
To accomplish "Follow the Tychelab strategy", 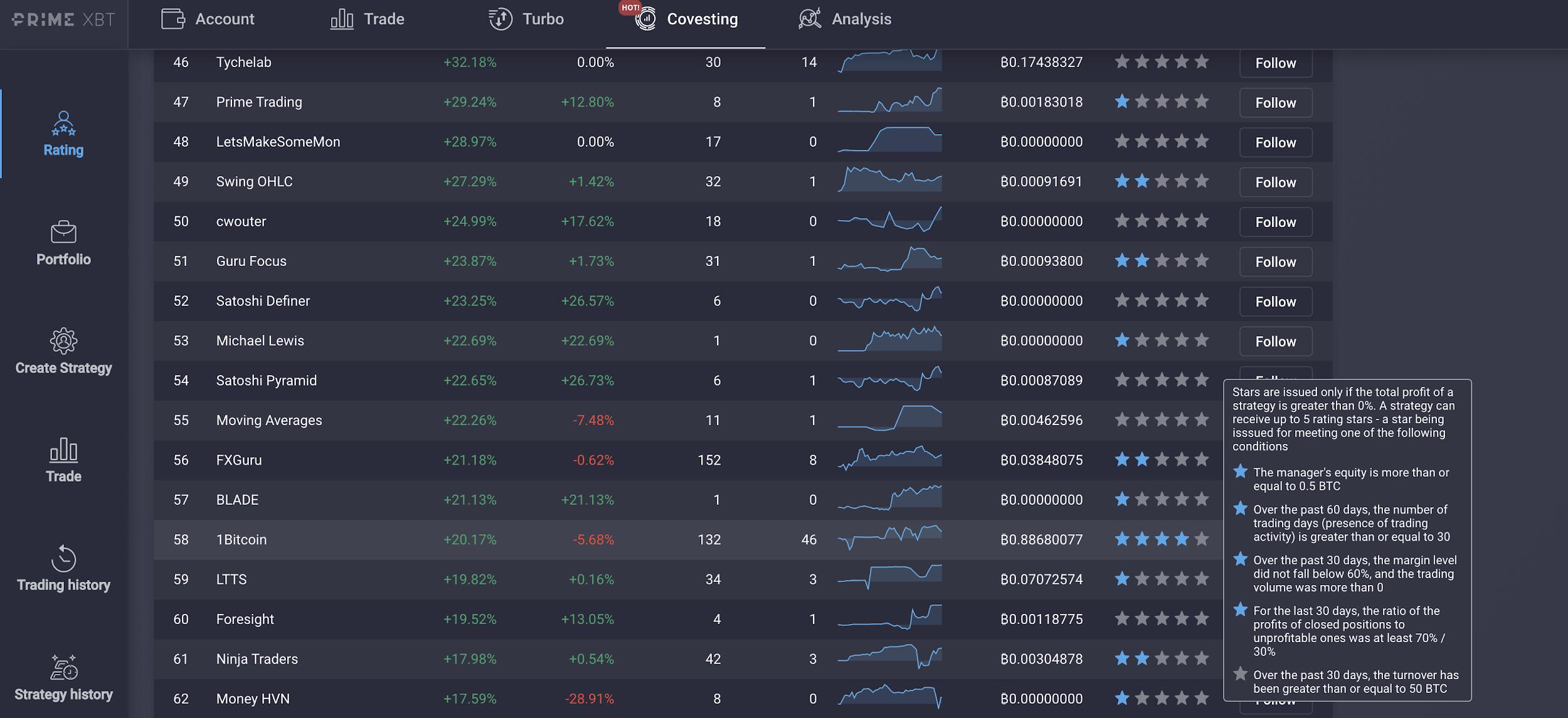I will click(x=1275, y=63).
